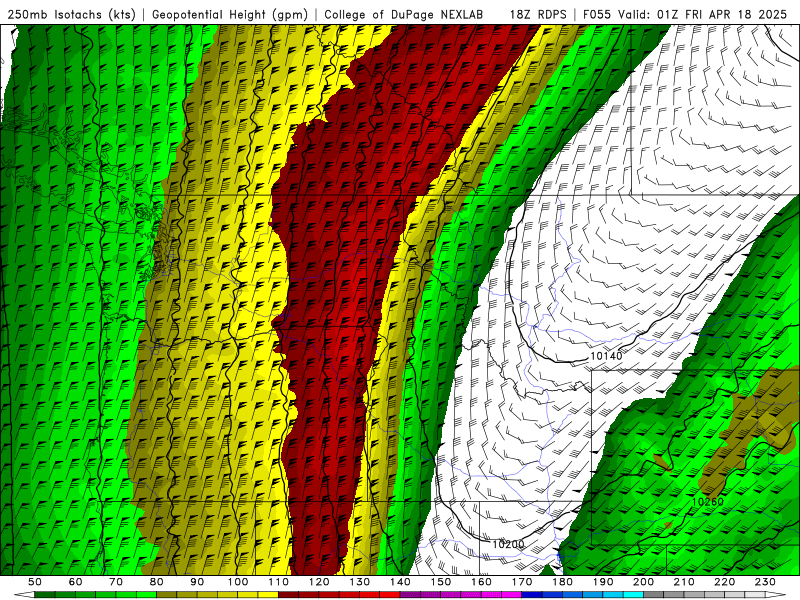Click the 130 kts color scale label
800x600 pixels.
(x=360, y=582)
